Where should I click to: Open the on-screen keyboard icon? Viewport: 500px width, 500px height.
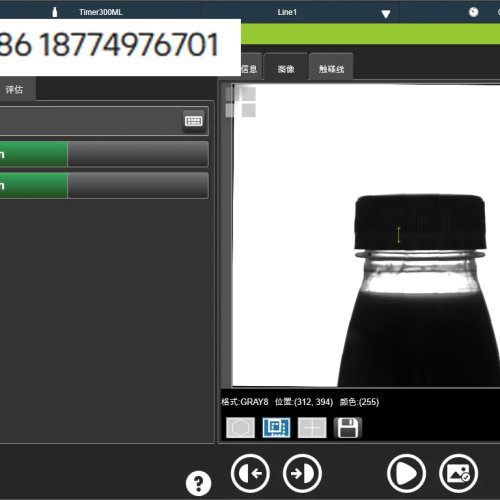194,121
